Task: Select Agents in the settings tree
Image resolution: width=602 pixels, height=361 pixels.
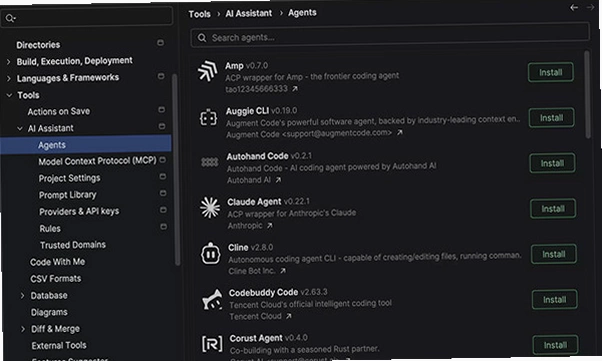Action: 86,145
